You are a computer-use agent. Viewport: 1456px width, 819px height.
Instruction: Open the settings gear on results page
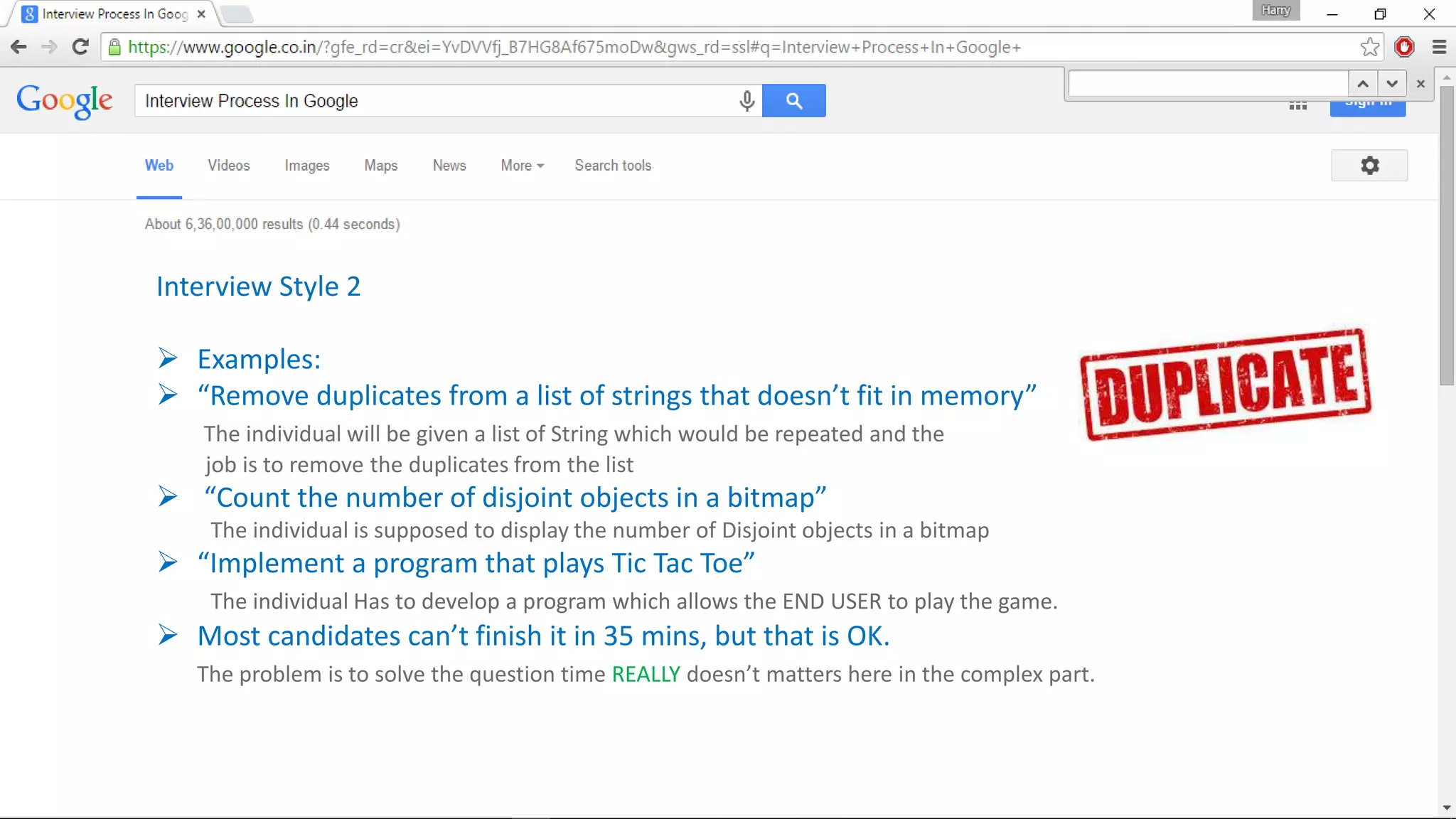(x=1369, y=166)
